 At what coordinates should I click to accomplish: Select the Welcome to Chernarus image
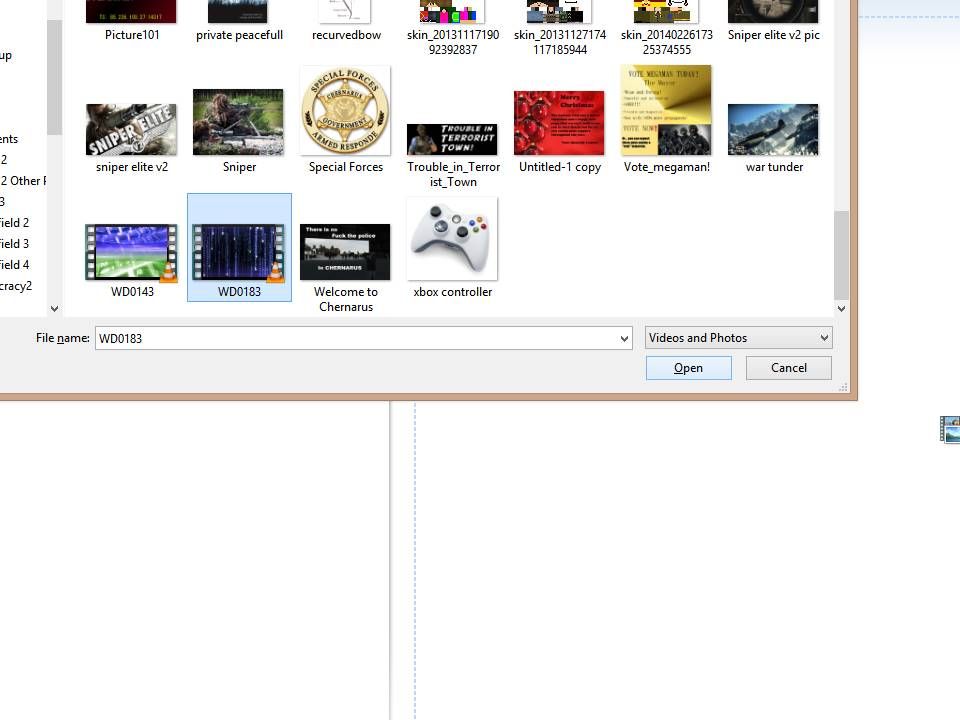345,252
